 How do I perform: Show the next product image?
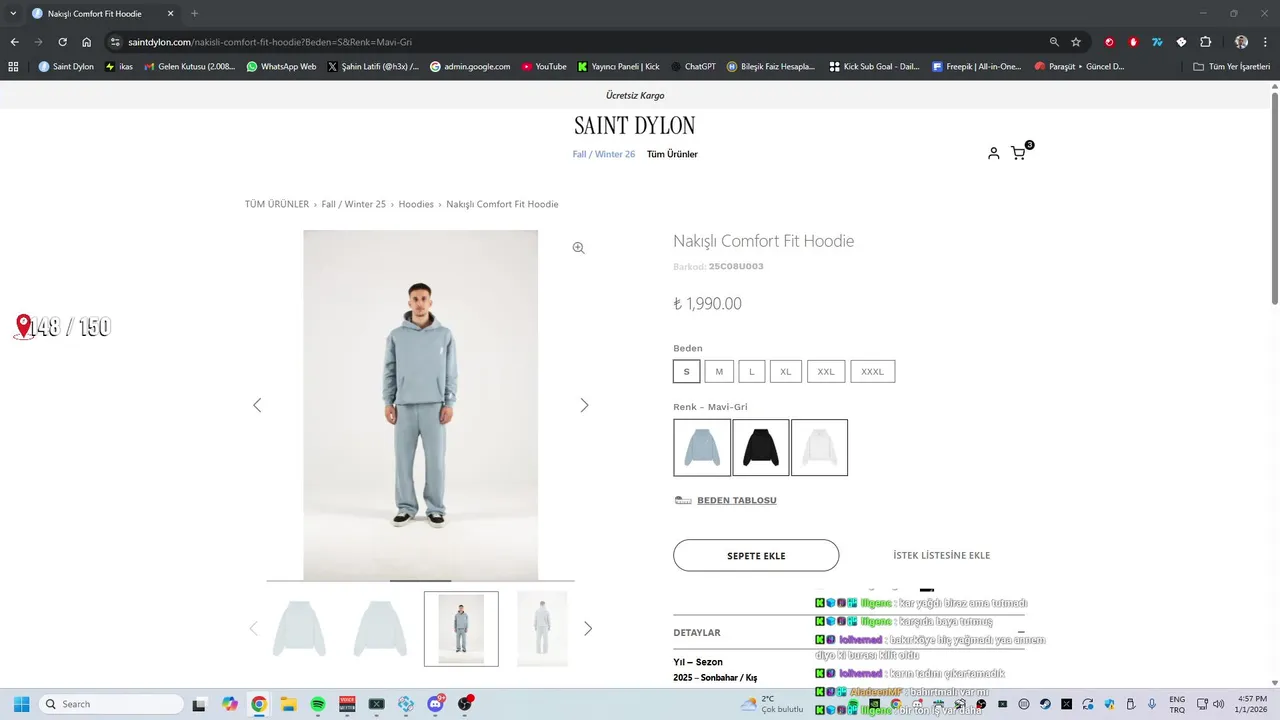click(584, 405)
